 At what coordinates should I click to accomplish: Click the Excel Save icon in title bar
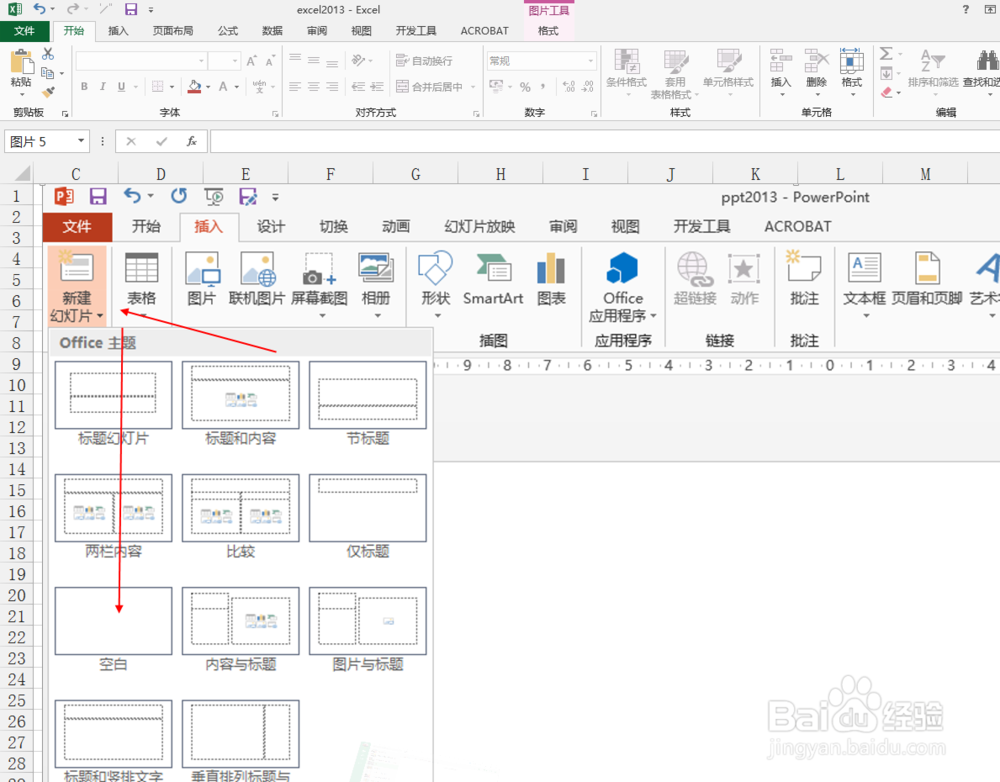click(131, 9)
